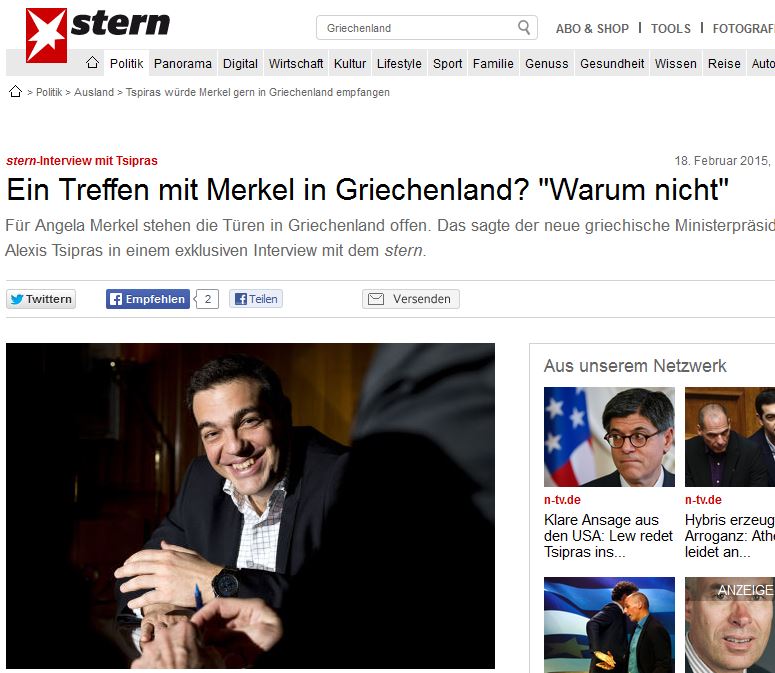Click the stern logo
The image size is (775, 673).
[x=98, y=35]
